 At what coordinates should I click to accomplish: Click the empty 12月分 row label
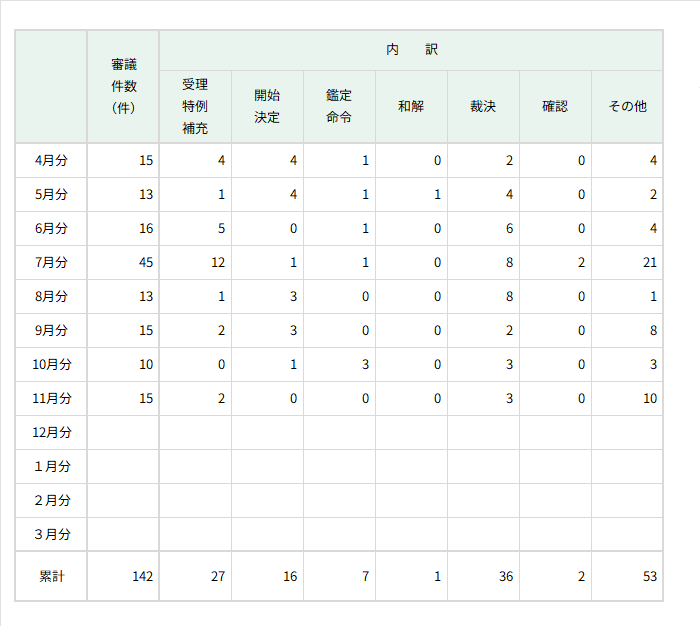tap(52, 432)
